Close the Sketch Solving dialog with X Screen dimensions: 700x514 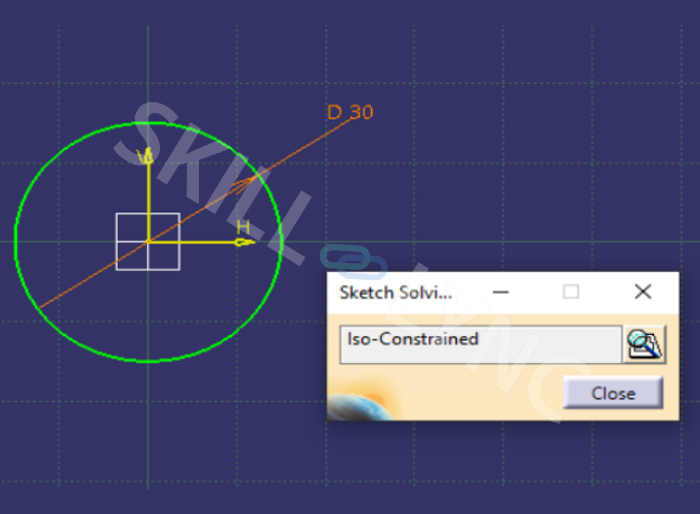[643, 292]
